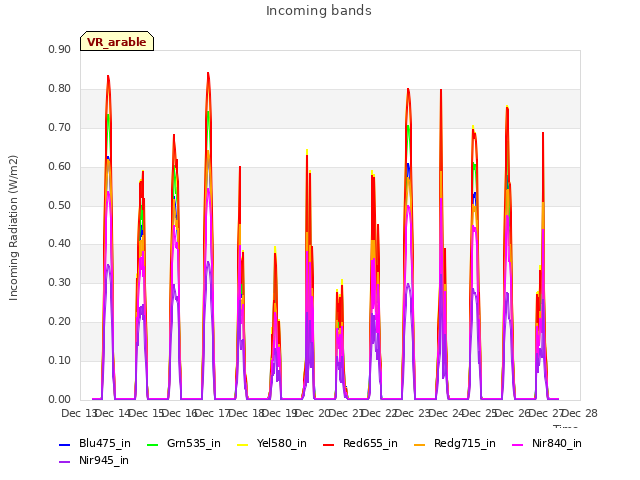Select the Redg715_in legend label
The image size is (640, 480).
[465, 443]
